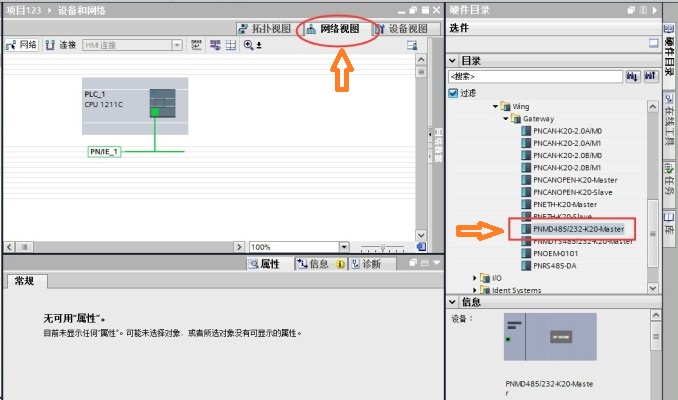Click the device preview thumbnail image
Image resolution: width=678 pixels, height=400 pixels.
point(550,337)
